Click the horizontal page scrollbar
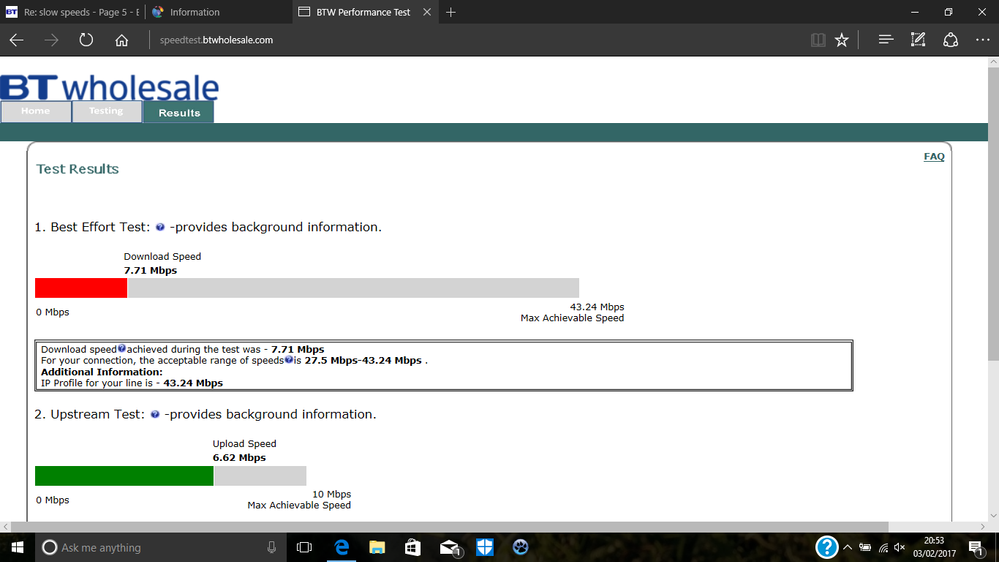 [x=450, y=527]
